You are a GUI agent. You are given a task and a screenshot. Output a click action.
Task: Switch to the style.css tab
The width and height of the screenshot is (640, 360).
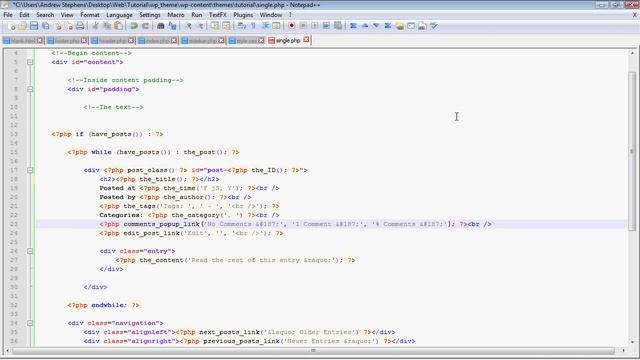(x=246, y=40)
